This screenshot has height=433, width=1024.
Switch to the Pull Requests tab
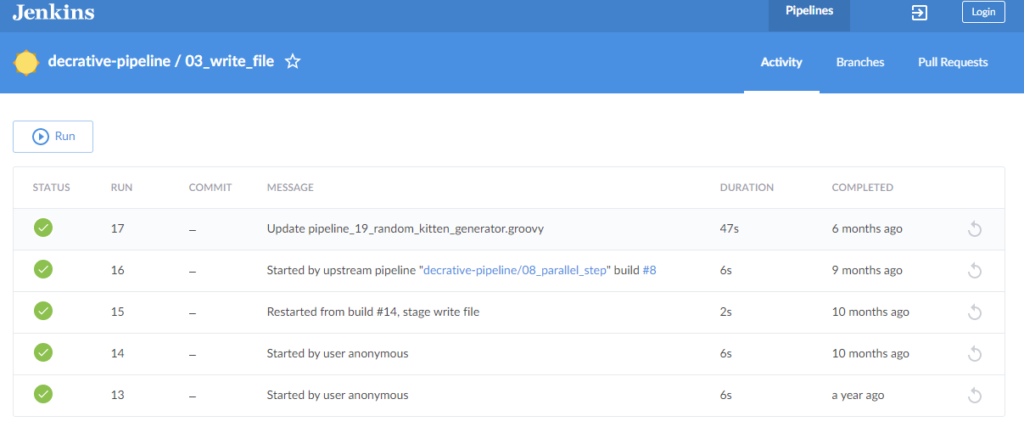click(x=952, y=62)
